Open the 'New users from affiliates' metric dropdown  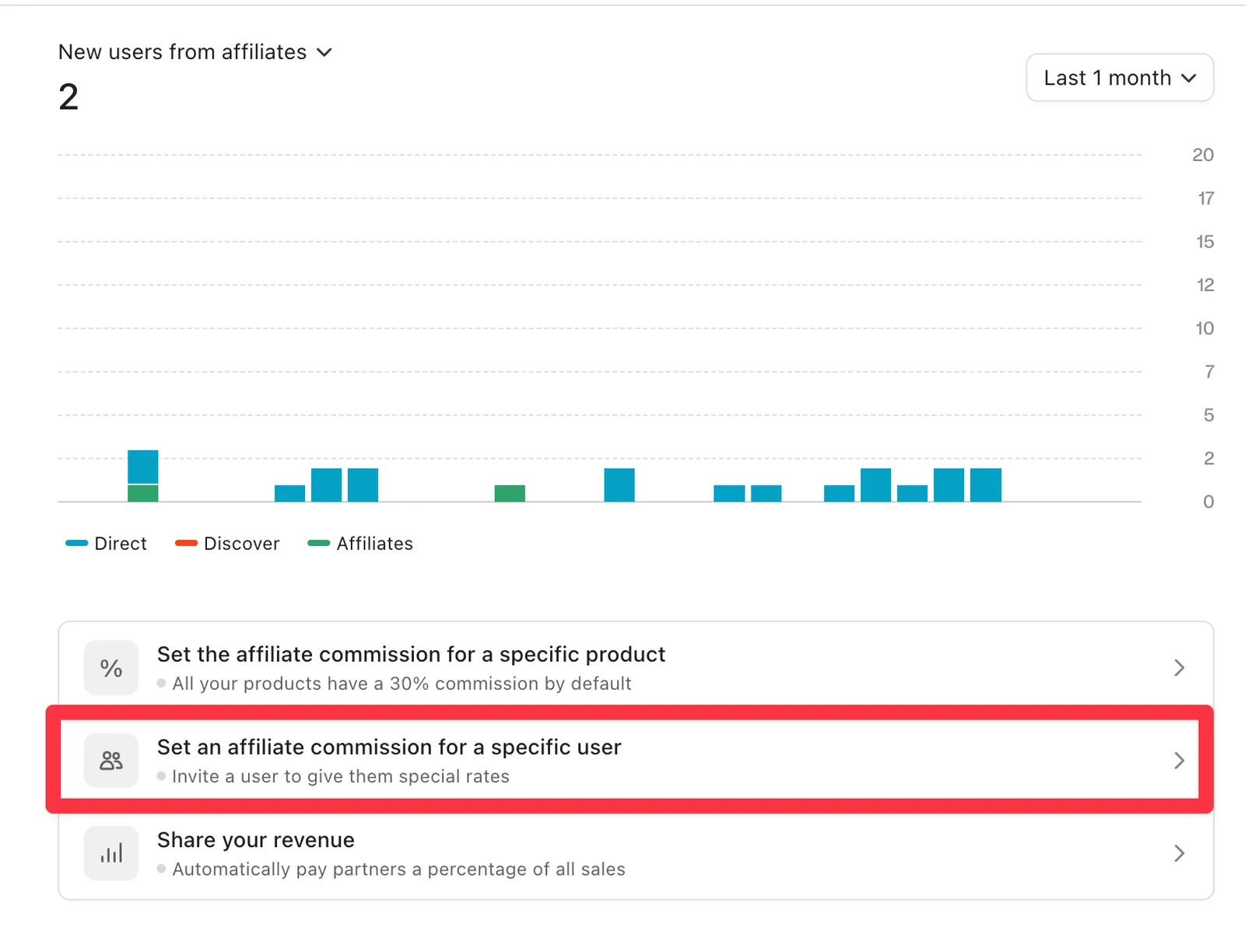(195, 52)
